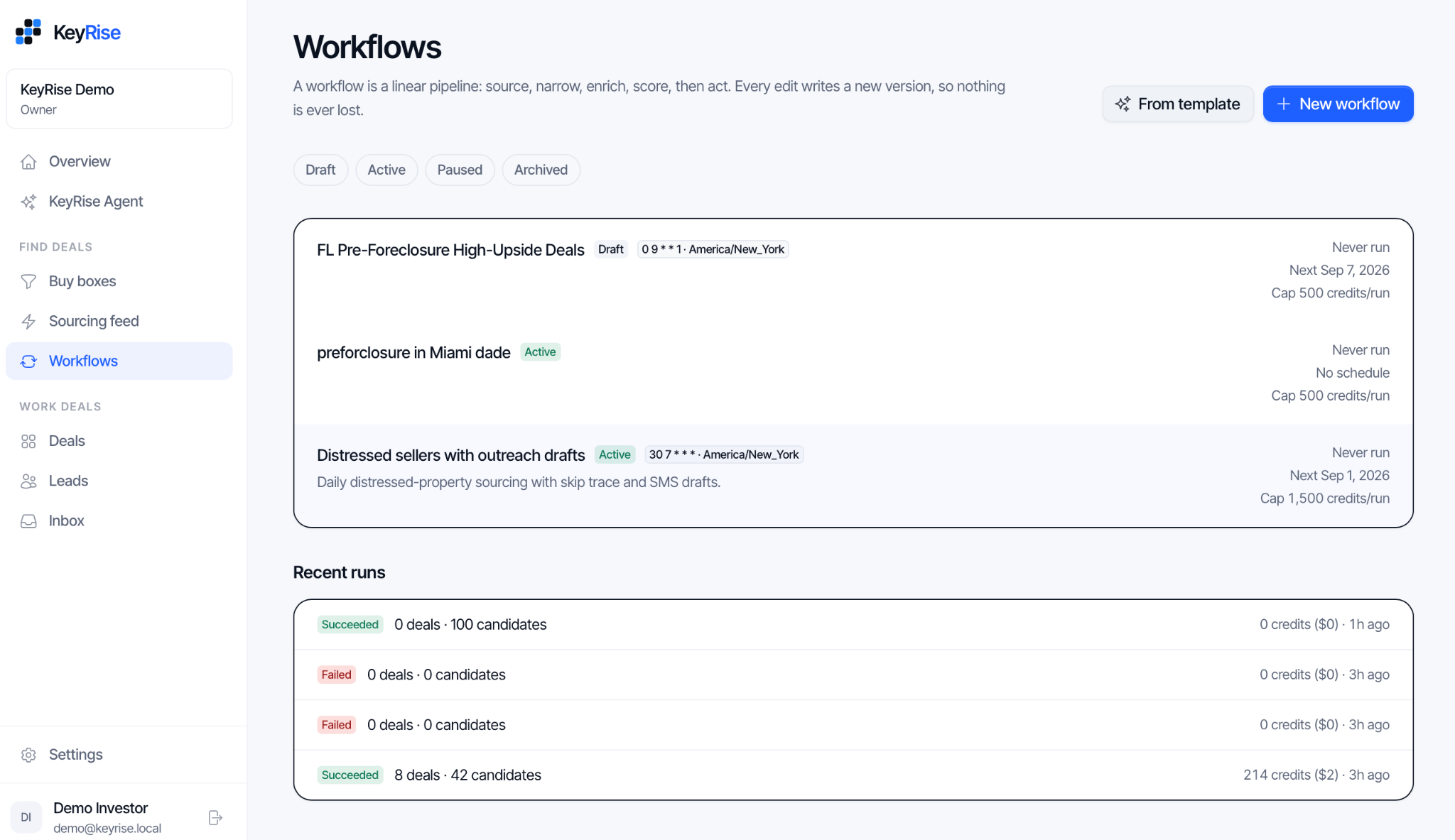Image resolution: width=1455 pixels, height=840 pixels.
Task: Click the sparkle icon on From template
Action: tap(1123, 104)
